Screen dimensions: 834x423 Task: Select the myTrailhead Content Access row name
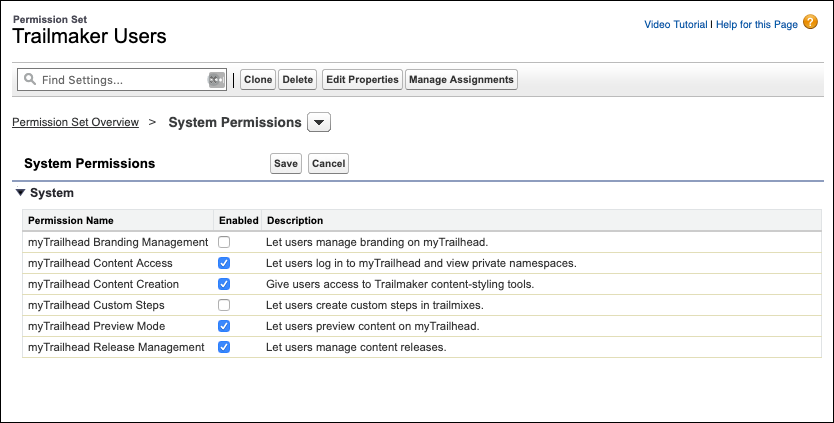coord(100,263)
